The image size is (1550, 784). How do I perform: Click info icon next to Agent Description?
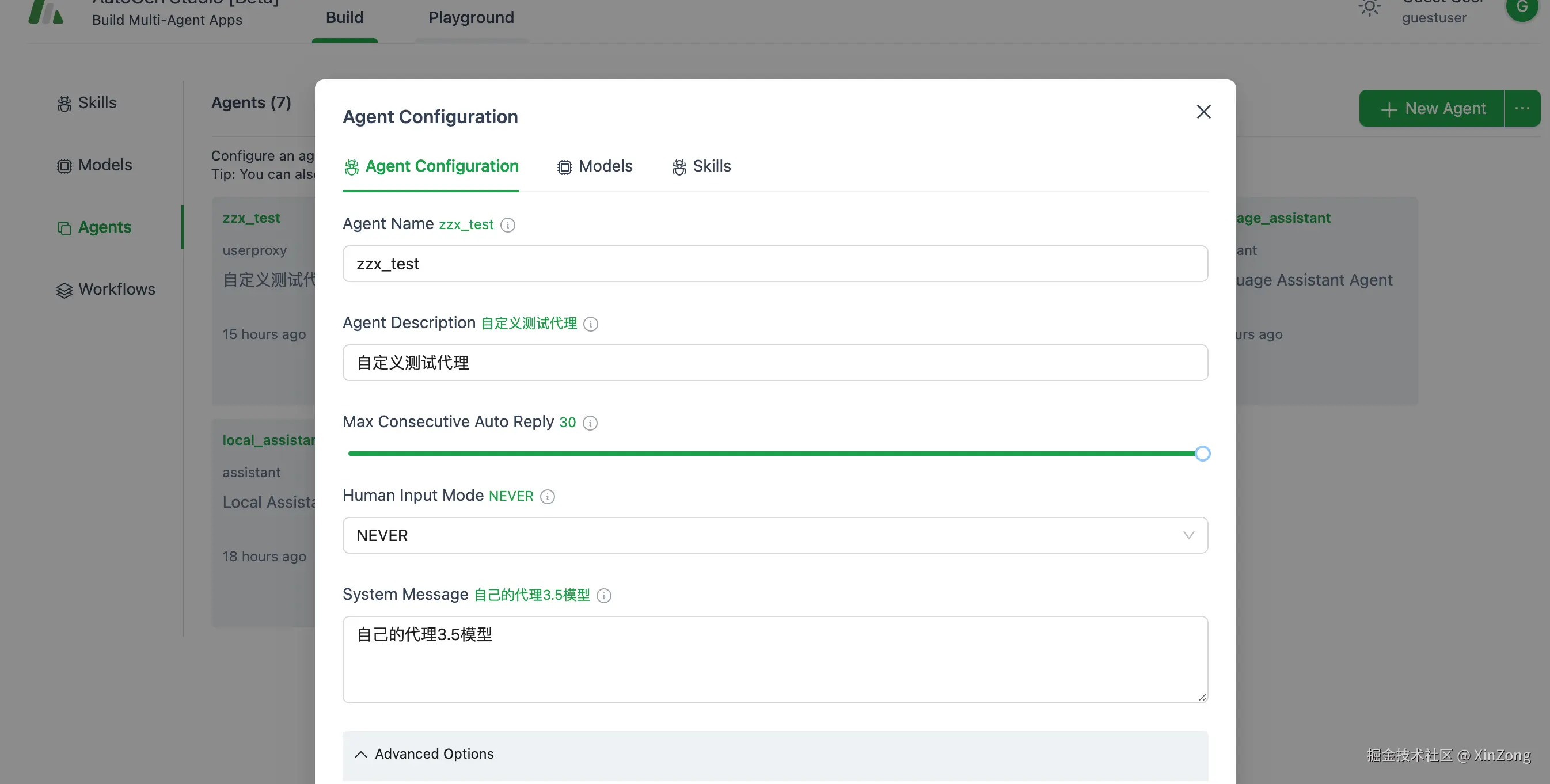click(x=590, y=324)
